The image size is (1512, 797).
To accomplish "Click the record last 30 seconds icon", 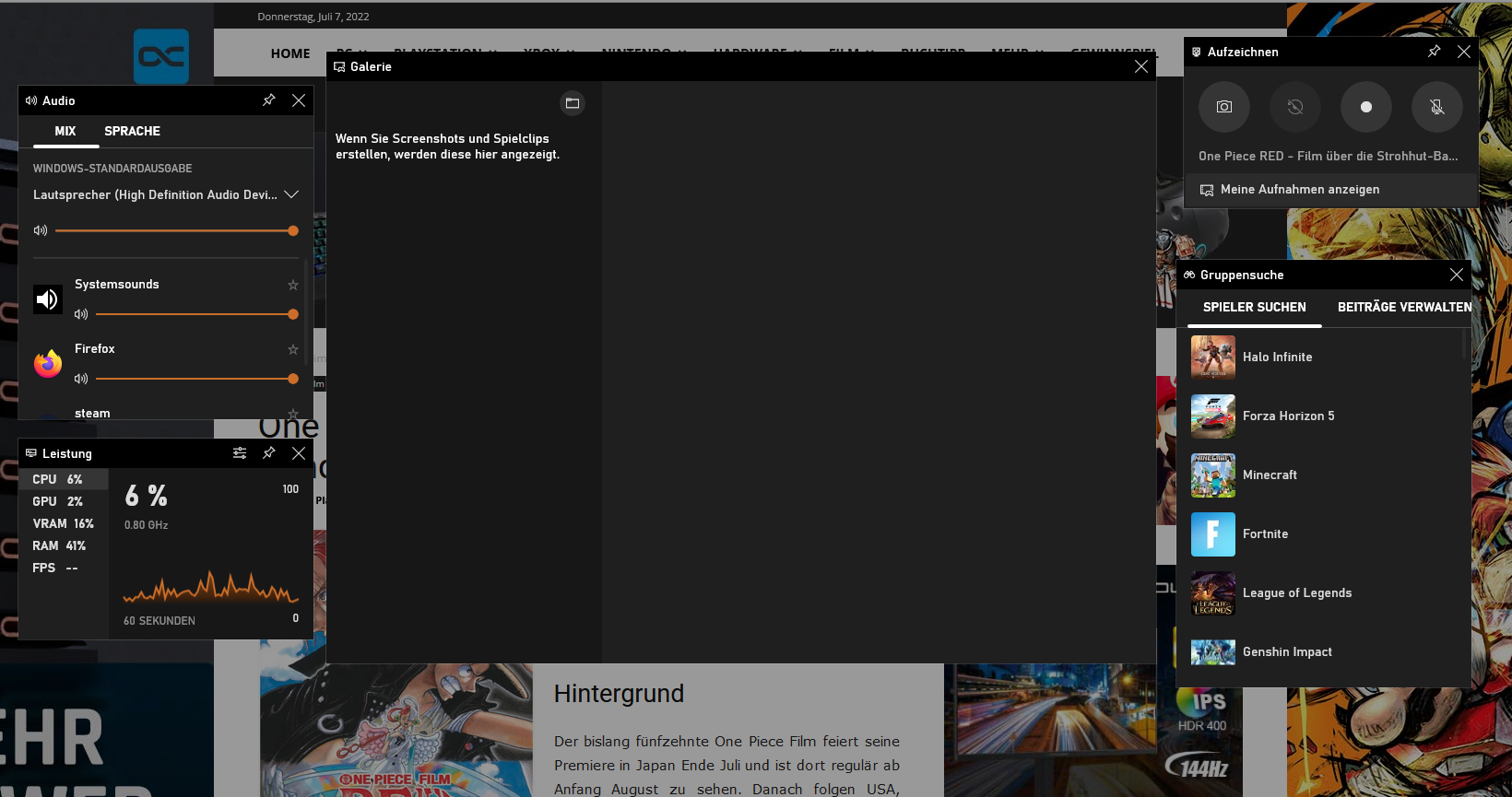I will pos(1294,107).
